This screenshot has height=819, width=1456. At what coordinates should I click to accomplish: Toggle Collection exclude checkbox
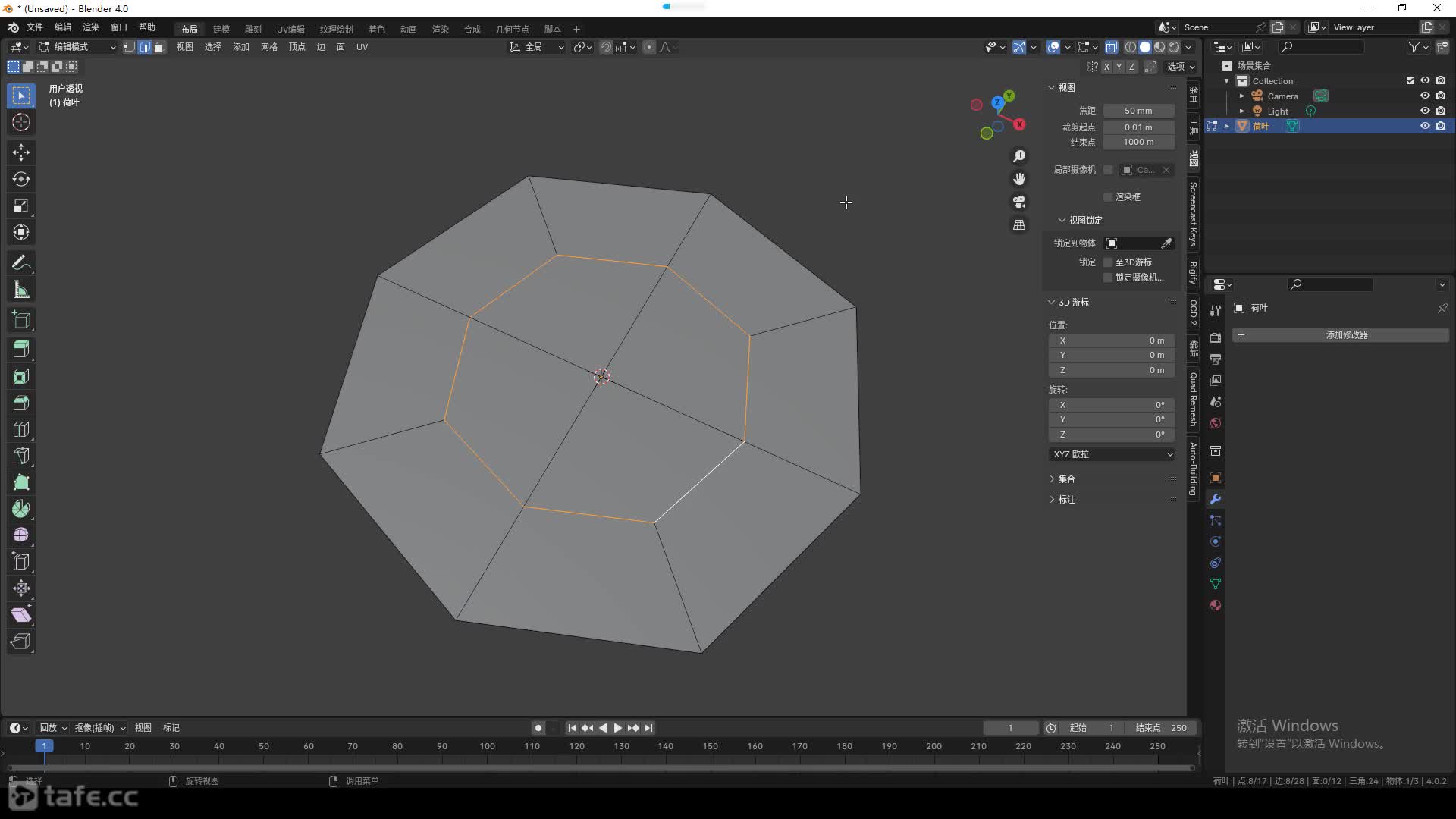(1410, 80)
